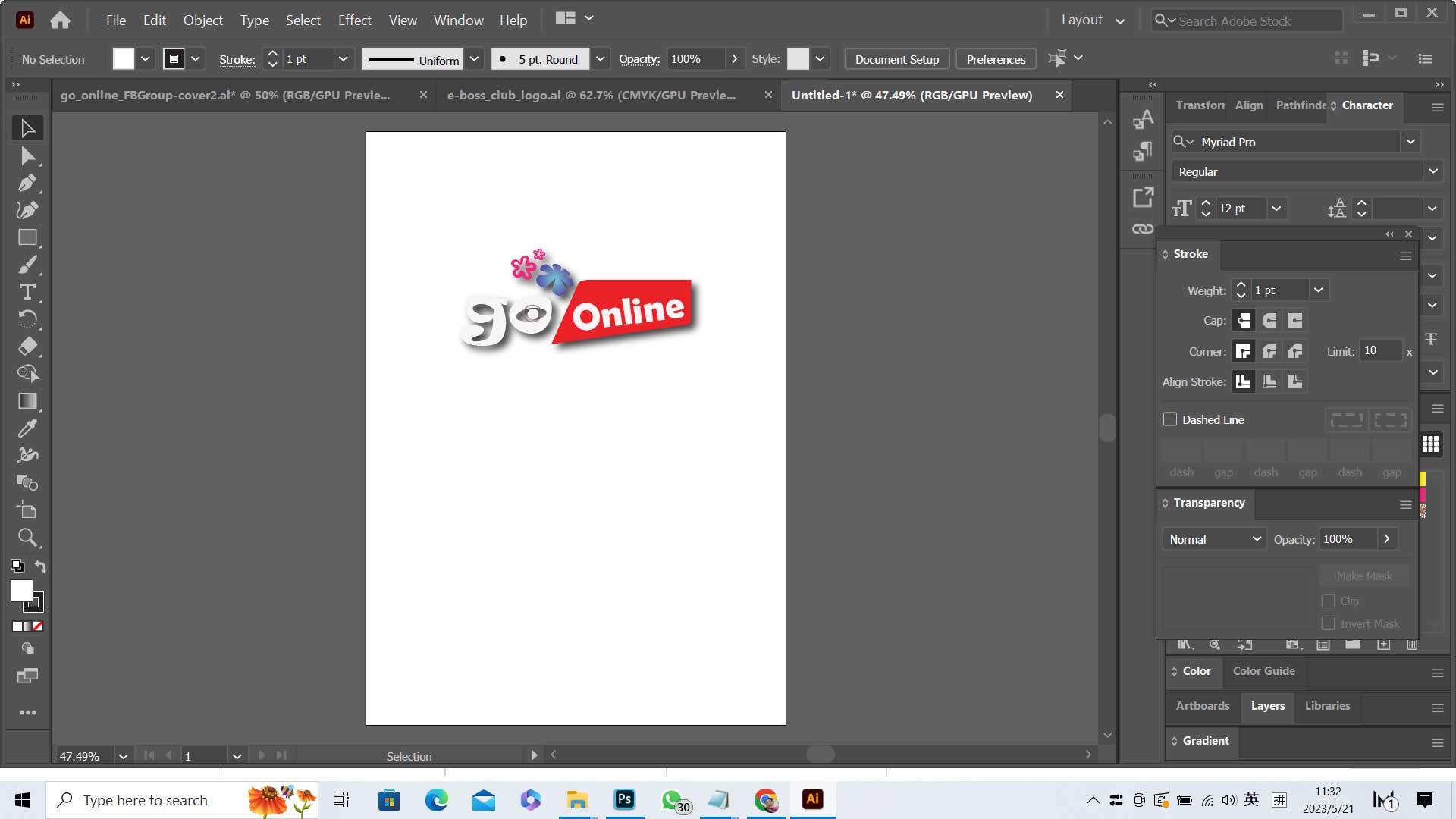The height and width of the screenshot is (819, 1456).
Task: Open the Myriad Pro font family dropdown
Action: point(1410,142)
